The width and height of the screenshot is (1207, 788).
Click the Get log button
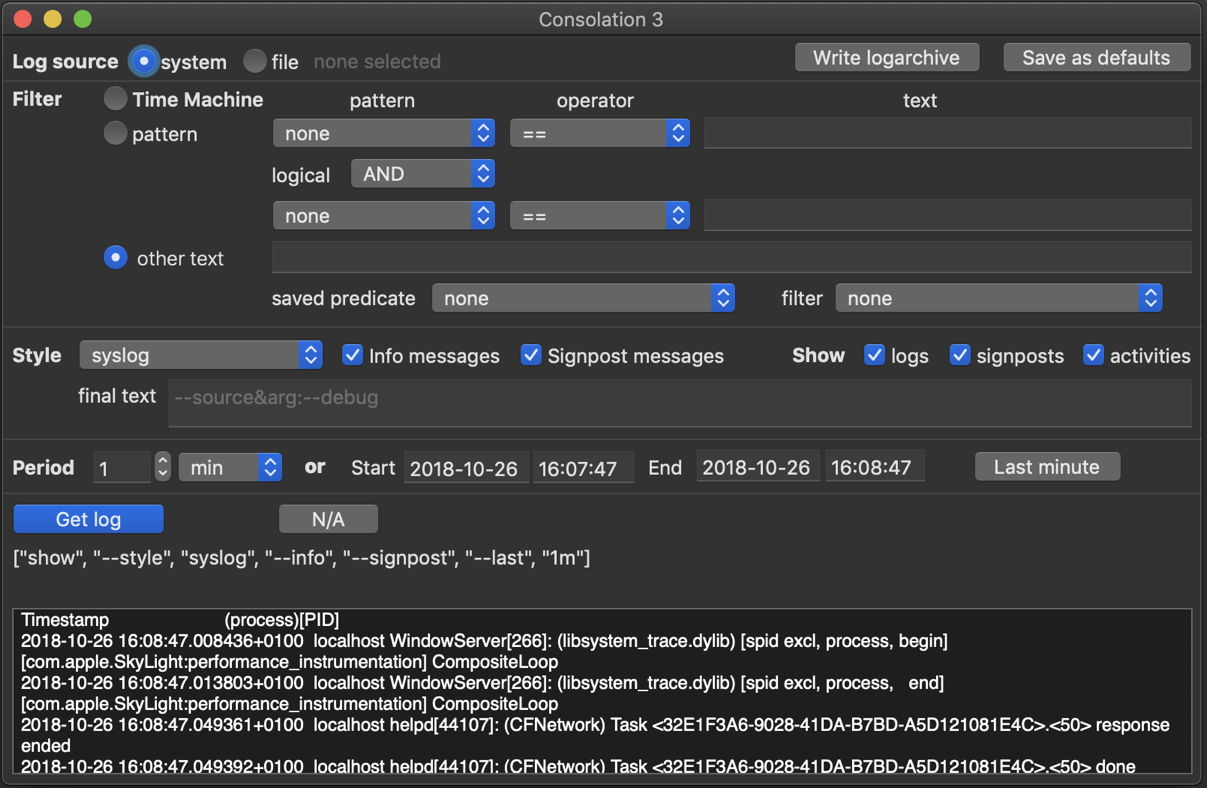88,519
